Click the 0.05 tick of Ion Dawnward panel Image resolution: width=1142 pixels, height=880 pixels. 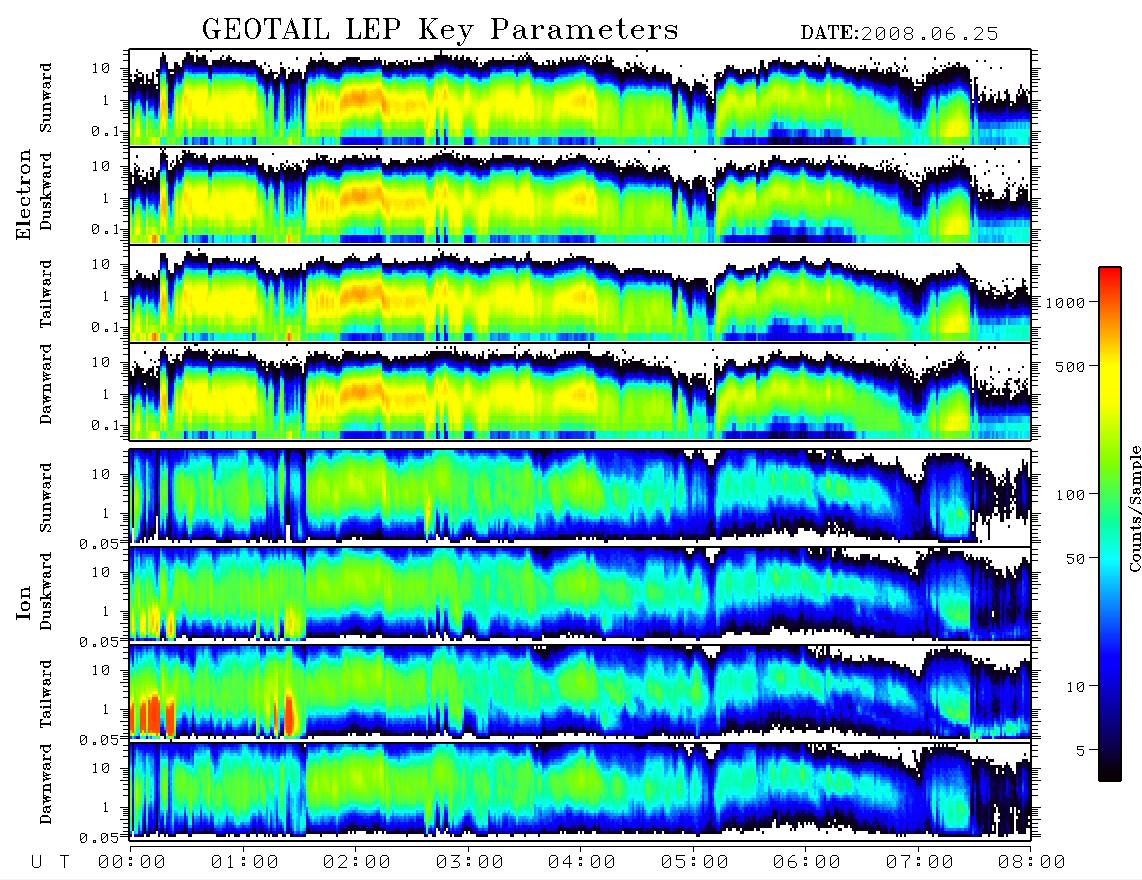coord(99,838)
